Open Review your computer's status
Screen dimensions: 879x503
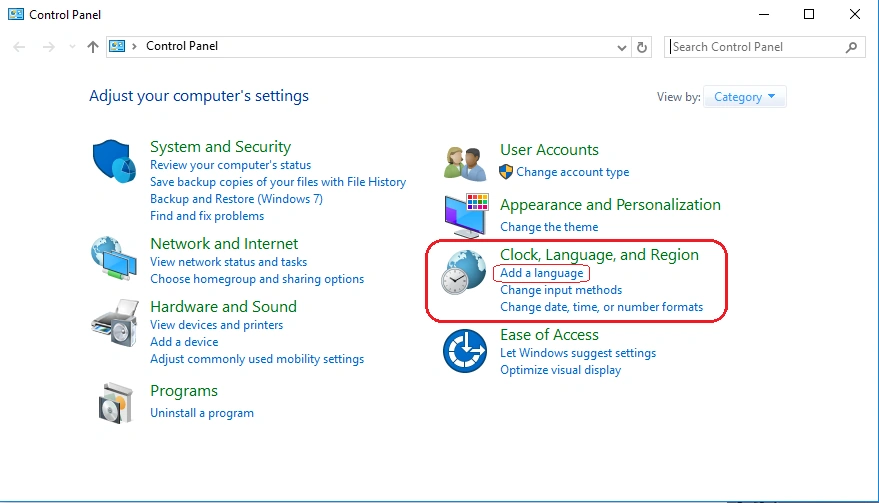coord(230,165)
